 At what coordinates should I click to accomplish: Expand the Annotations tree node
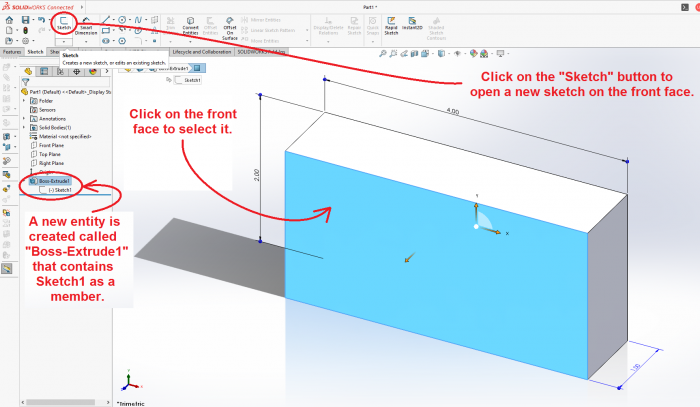click(23, 118)
